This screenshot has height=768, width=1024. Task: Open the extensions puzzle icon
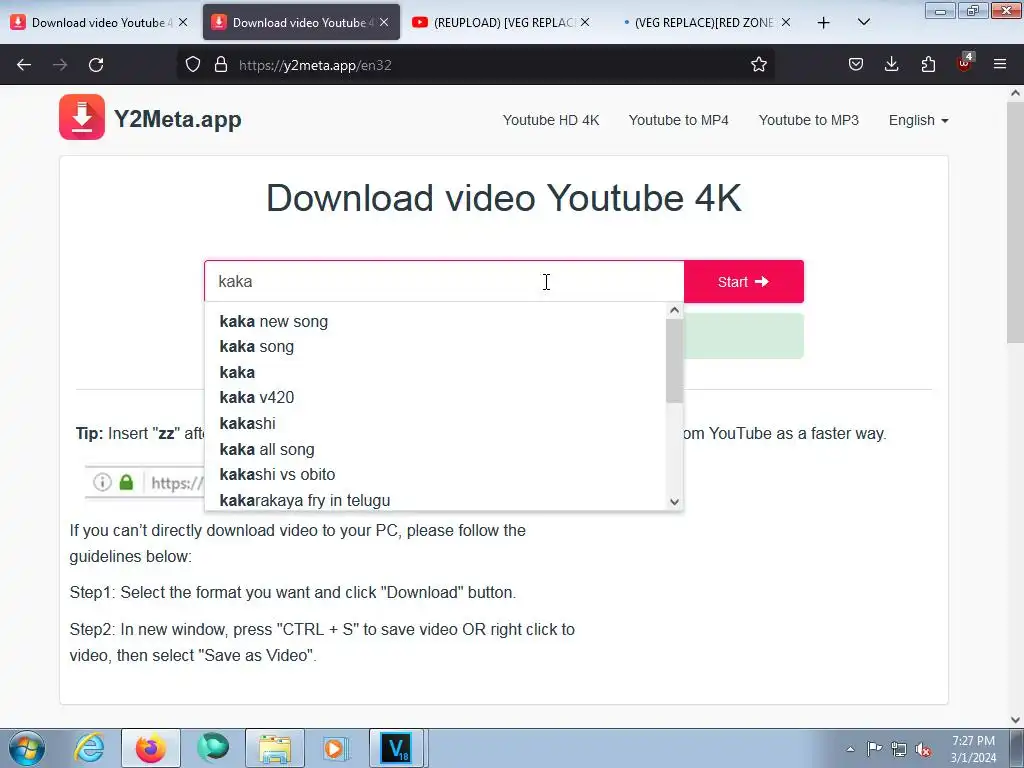[928, 65]
